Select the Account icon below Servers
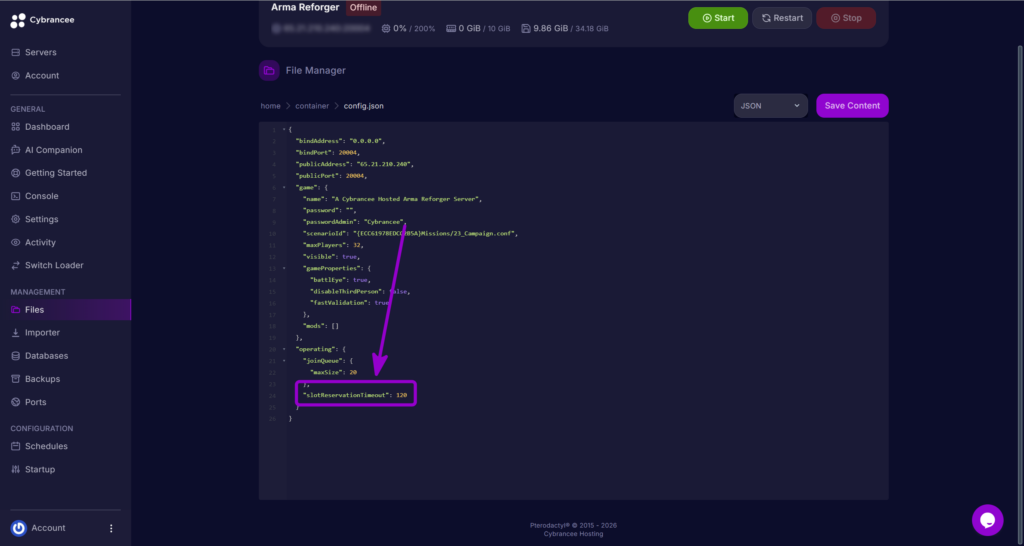The image size is (1024, 546). click(x=16, y=76)
